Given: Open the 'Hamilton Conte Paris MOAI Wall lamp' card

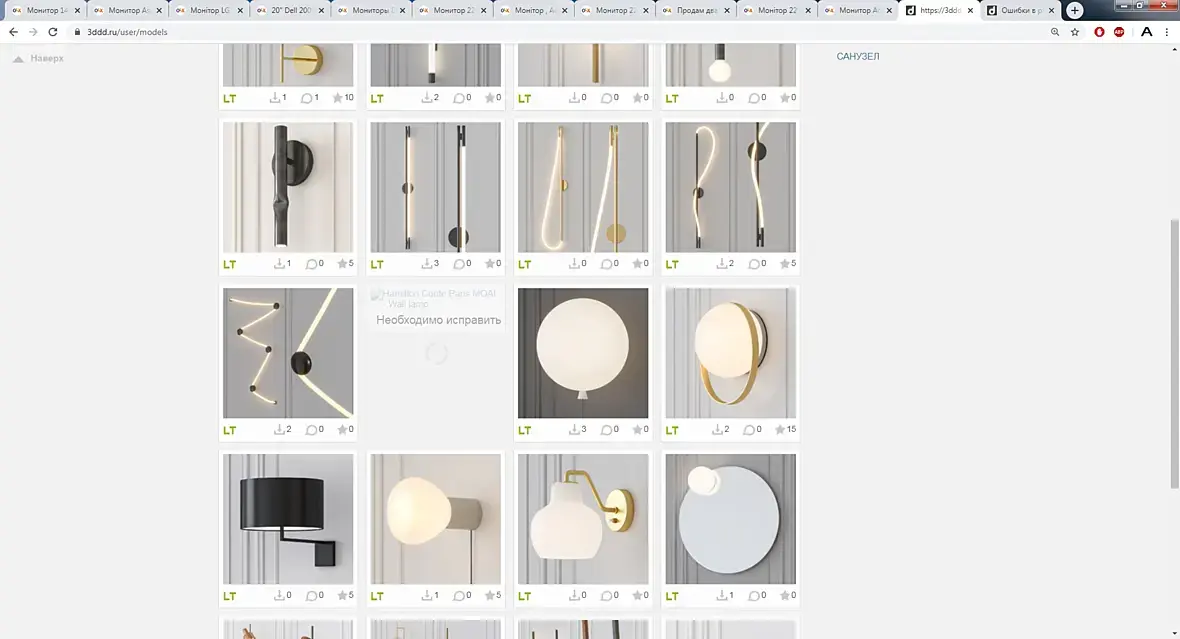Looking at the screenshot, I should (435, 298).
